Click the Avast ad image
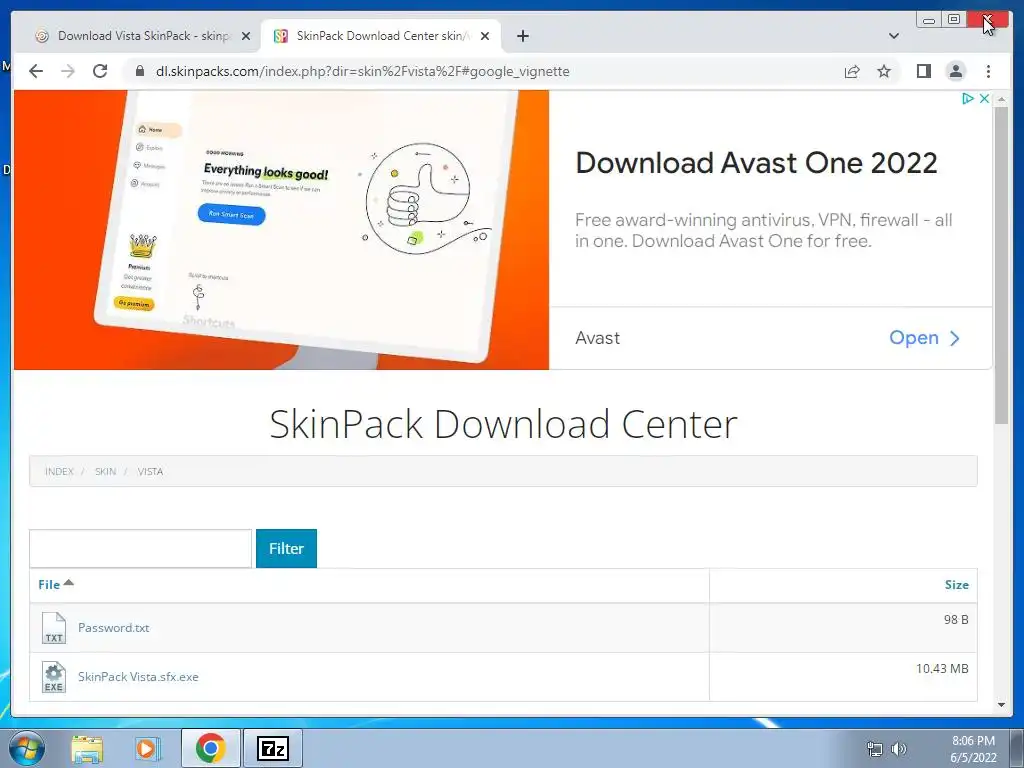 [x=281, y=230]
